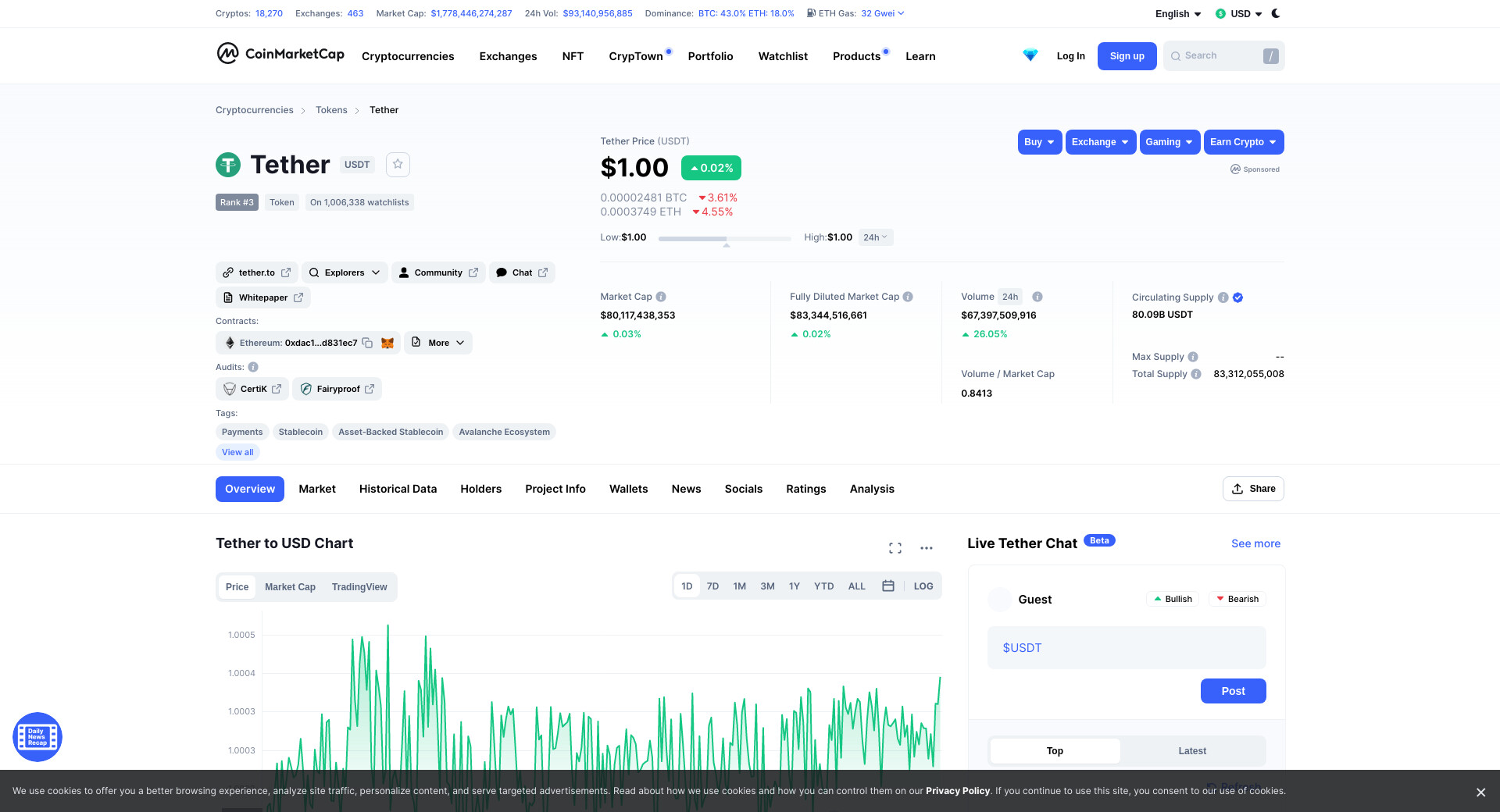
Task: Add Tether to watchlist with star icon
Action: tap(398, 164)
